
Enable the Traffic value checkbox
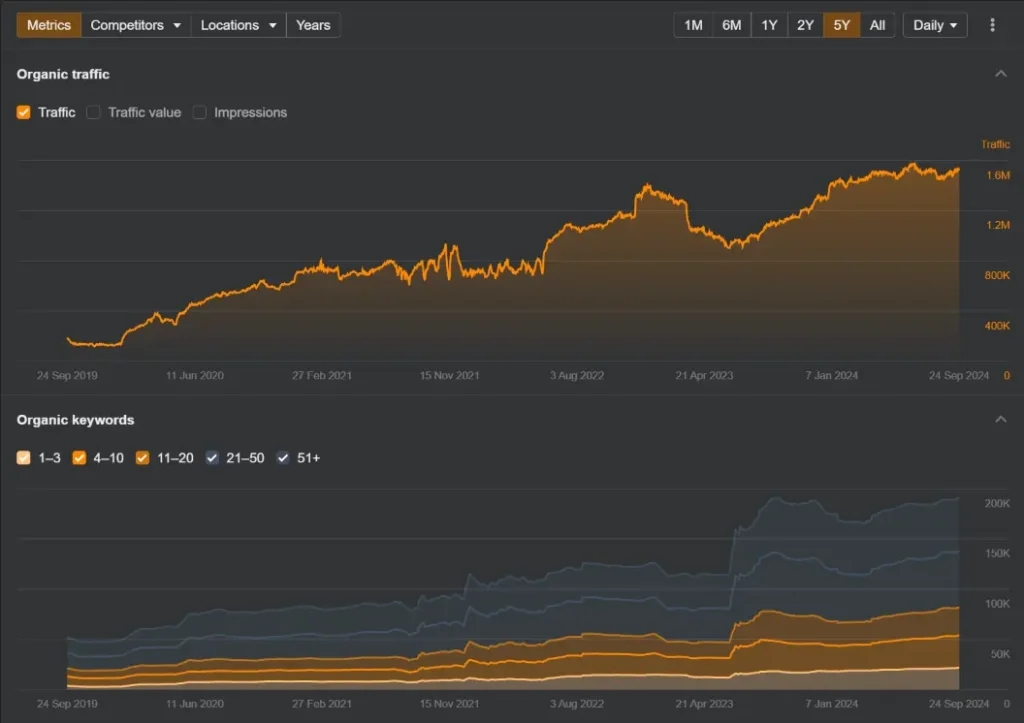coord(93,112)
